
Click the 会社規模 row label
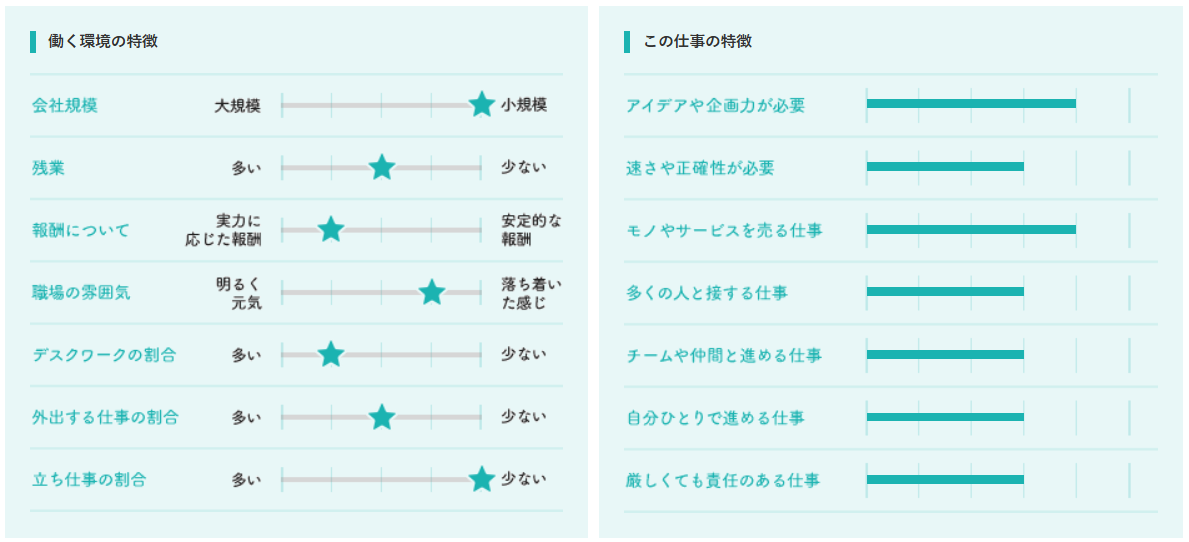65,105
